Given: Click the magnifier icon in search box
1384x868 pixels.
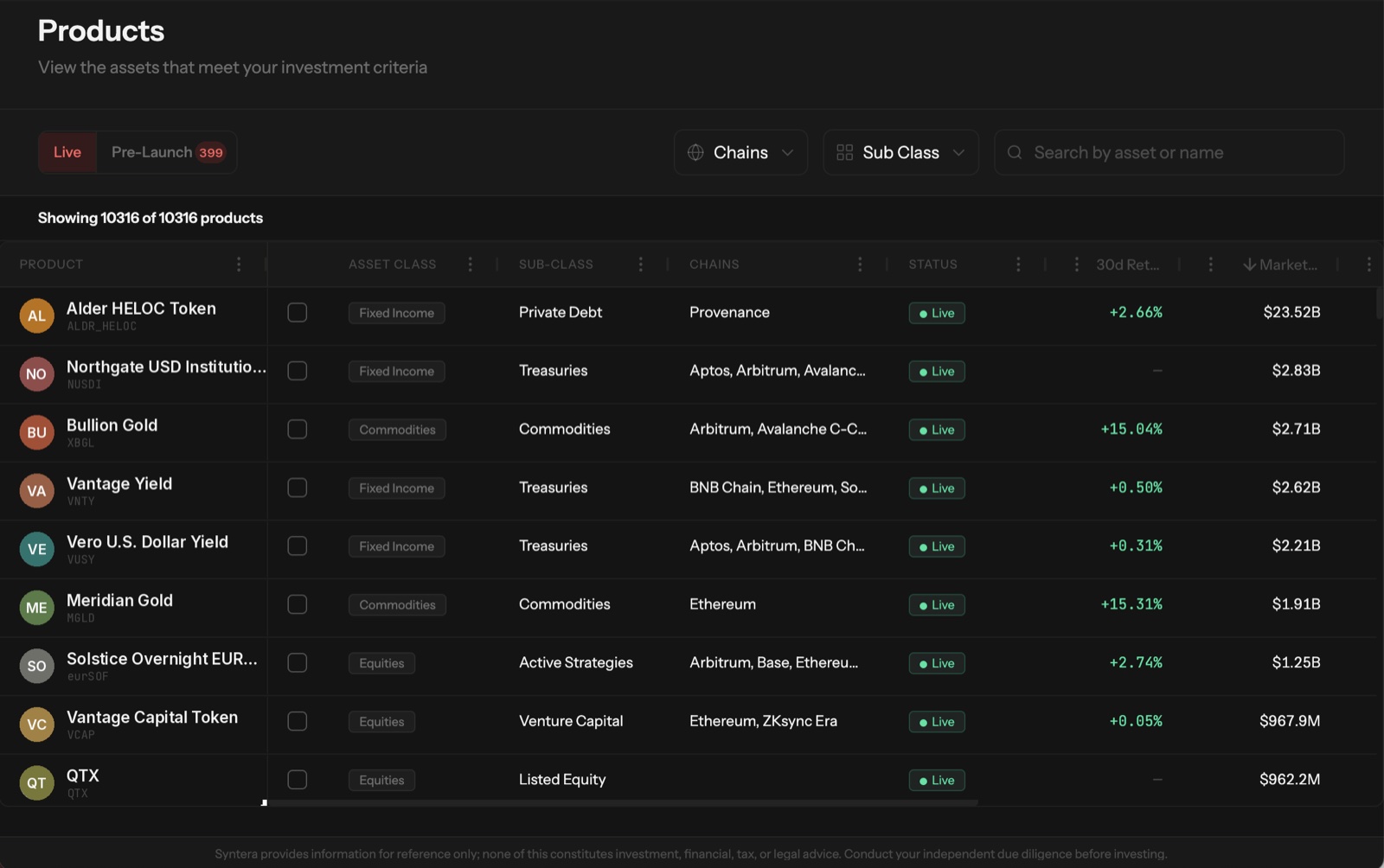Looking at the screenshot, I should 1016,152.
